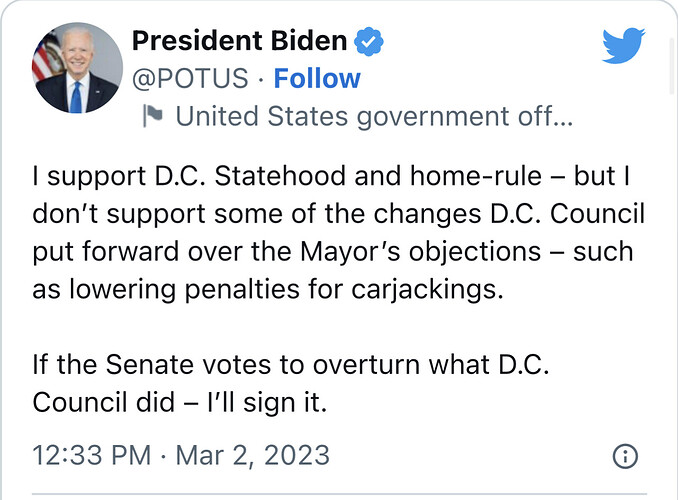The height and width of the screenshot is (500, 679).
Task: Click the paragraph starting "If the Senate votes"
Action: (x=291, y=383)
